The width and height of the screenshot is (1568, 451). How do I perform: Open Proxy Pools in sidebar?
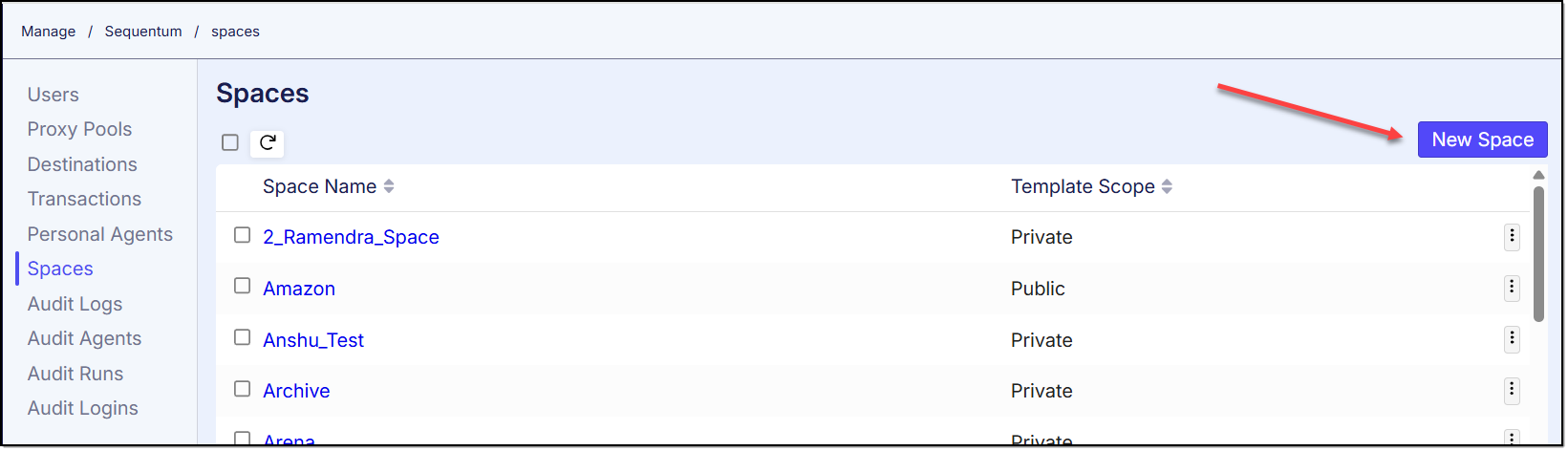(x=79, y=129)
